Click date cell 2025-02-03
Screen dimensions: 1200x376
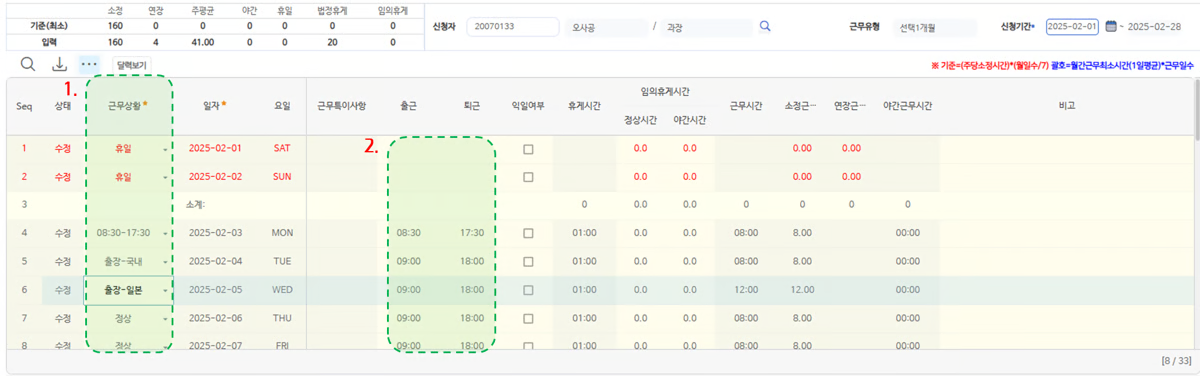[x=215, y=233]
